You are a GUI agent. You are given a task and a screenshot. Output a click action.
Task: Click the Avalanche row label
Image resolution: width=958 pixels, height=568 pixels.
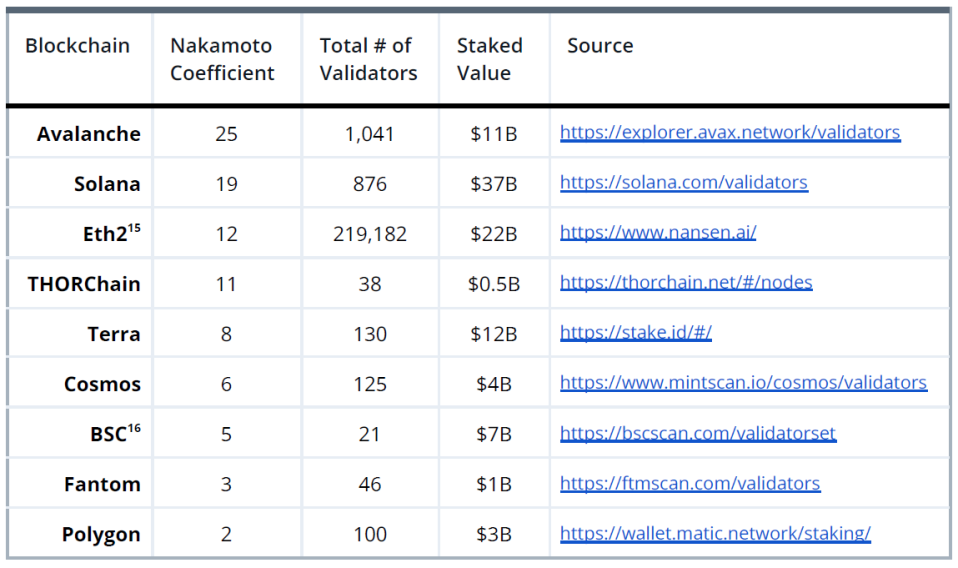(x=89, y=134)
